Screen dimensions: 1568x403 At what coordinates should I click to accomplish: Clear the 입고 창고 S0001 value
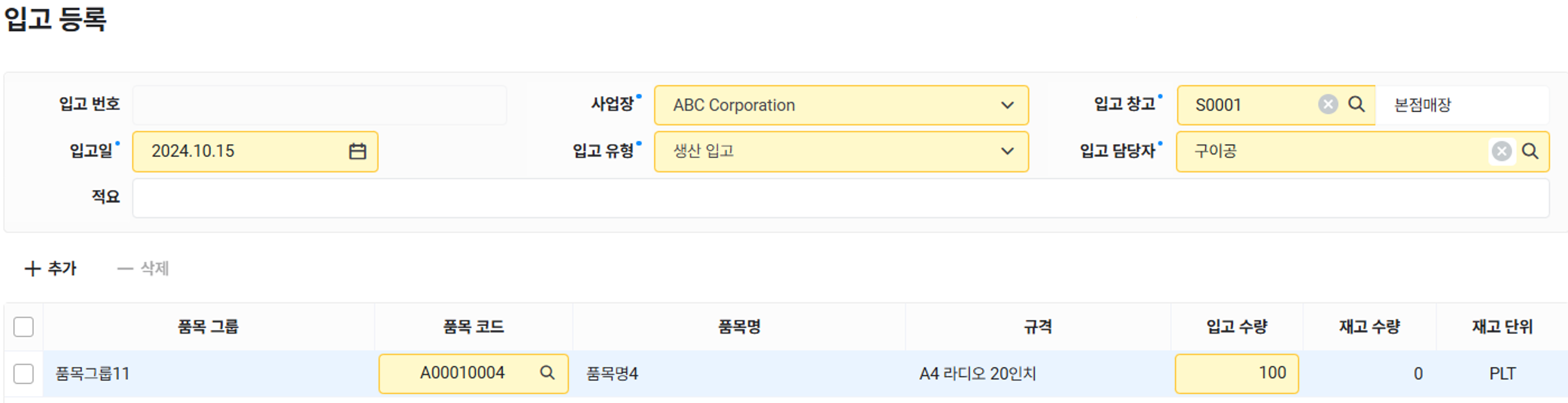tap(1328, 105)
